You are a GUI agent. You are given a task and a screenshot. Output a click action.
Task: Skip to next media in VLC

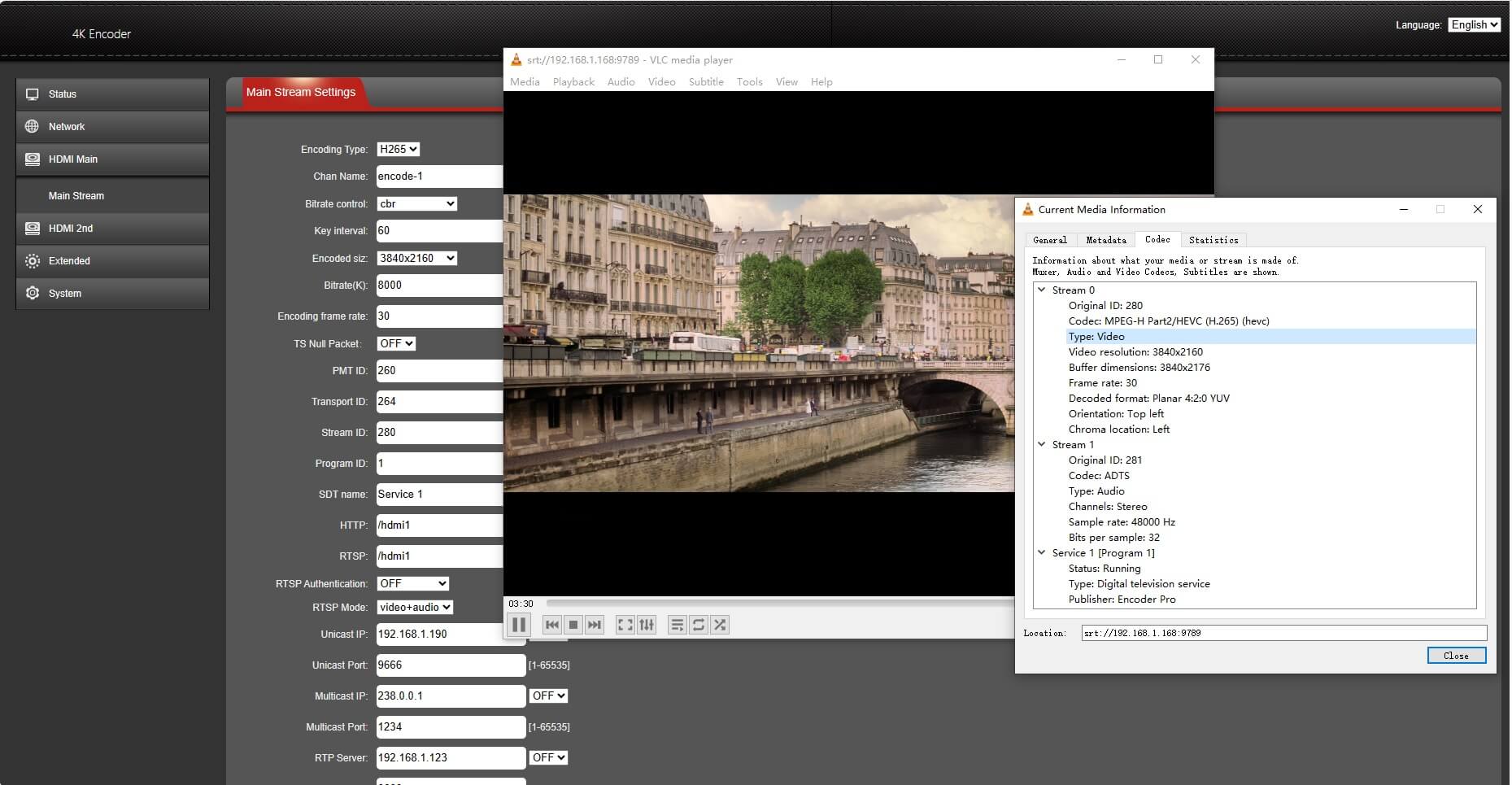point(595,625)
